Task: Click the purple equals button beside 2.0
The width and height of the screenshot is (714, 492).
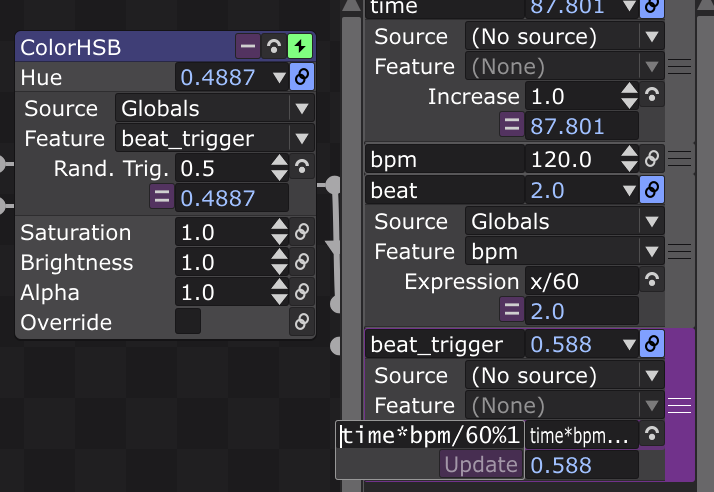Action: coord(511,310)
